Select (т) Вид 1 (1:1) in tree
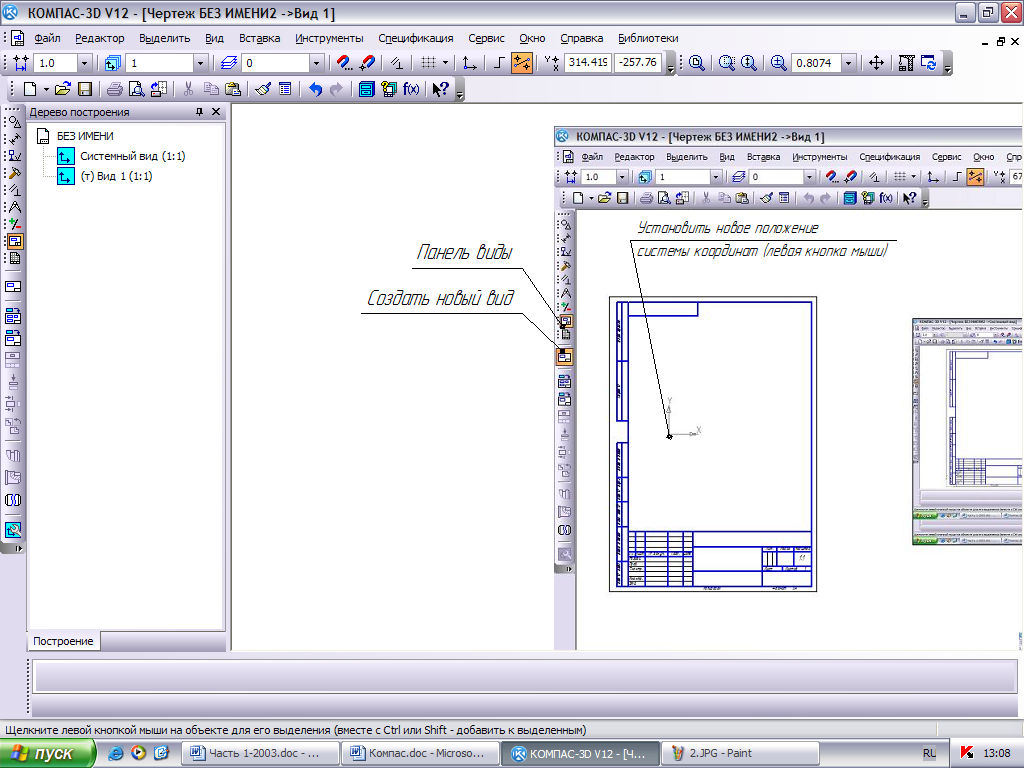This screenshot has width=1024, height=768. (116, 176)
